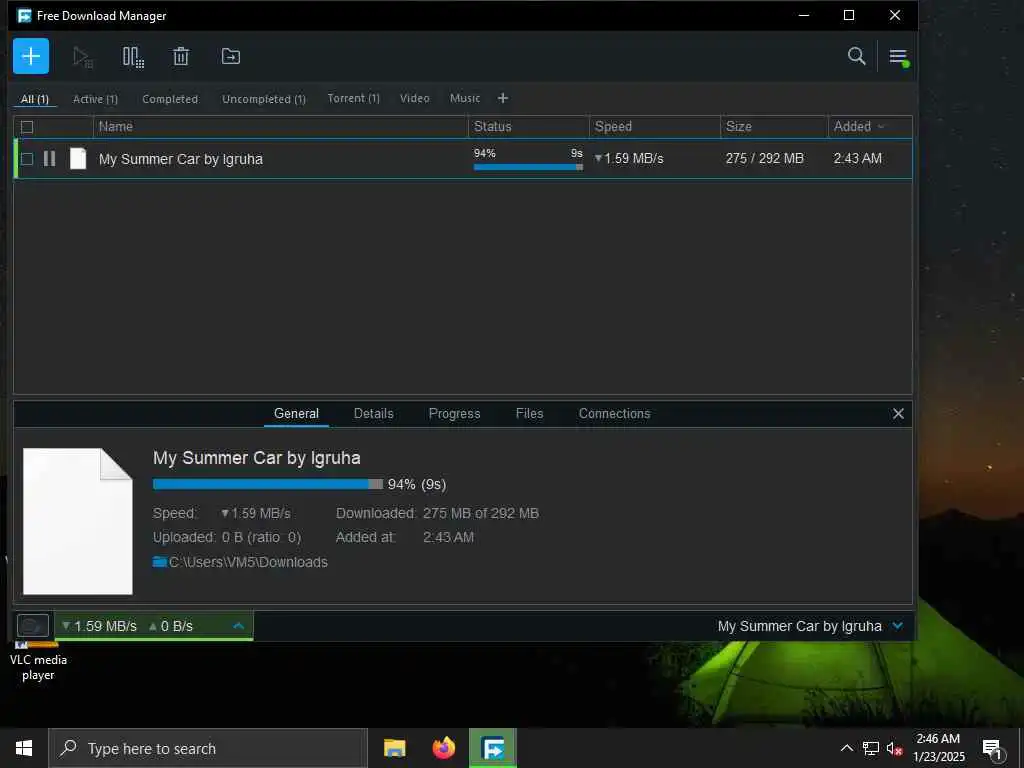This screenshot has height=768, width=1024.
Task: Open the download folder path icon
Action: pyautogui.click(x=159, y=562)
